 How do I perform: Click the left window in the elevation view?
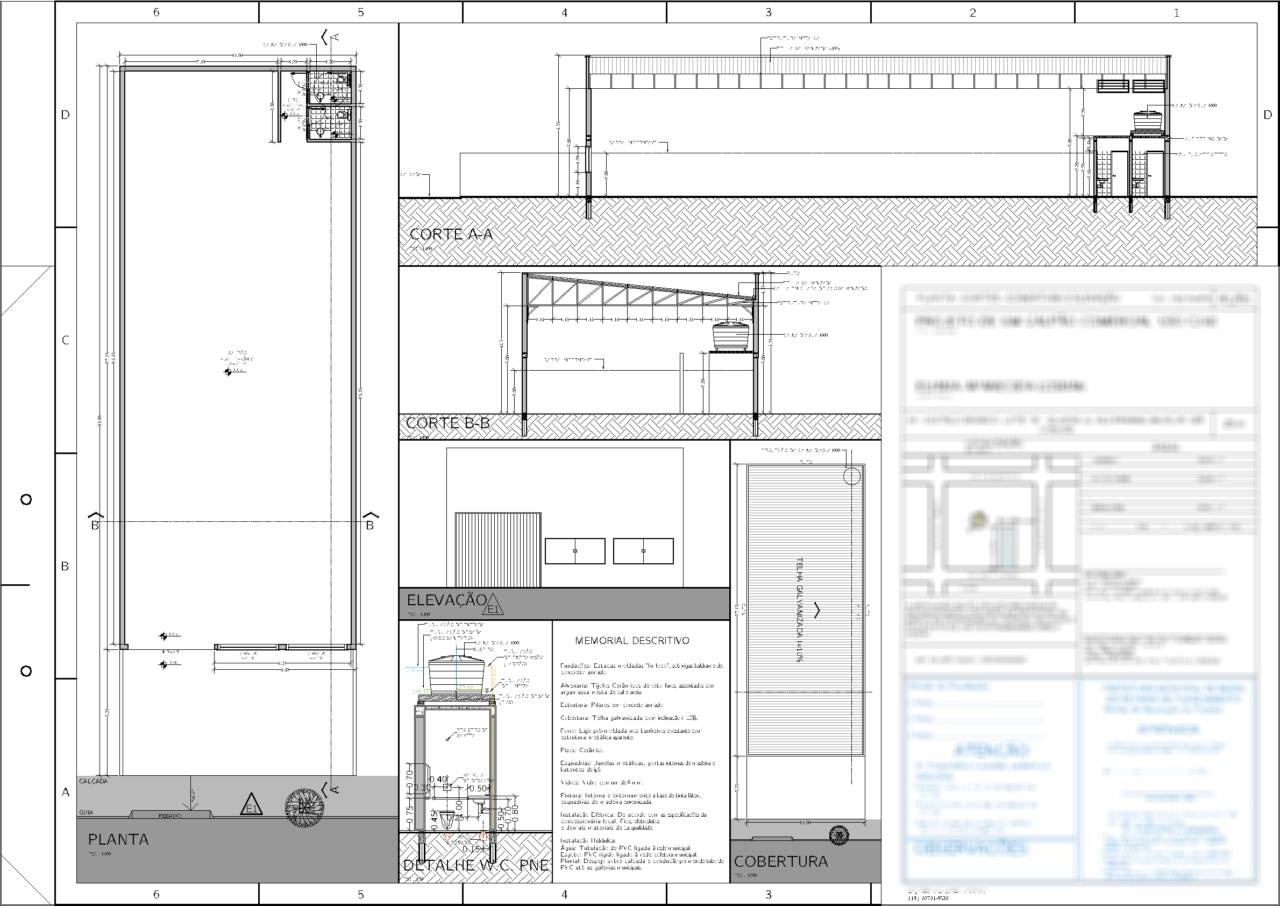click(575, 550)
